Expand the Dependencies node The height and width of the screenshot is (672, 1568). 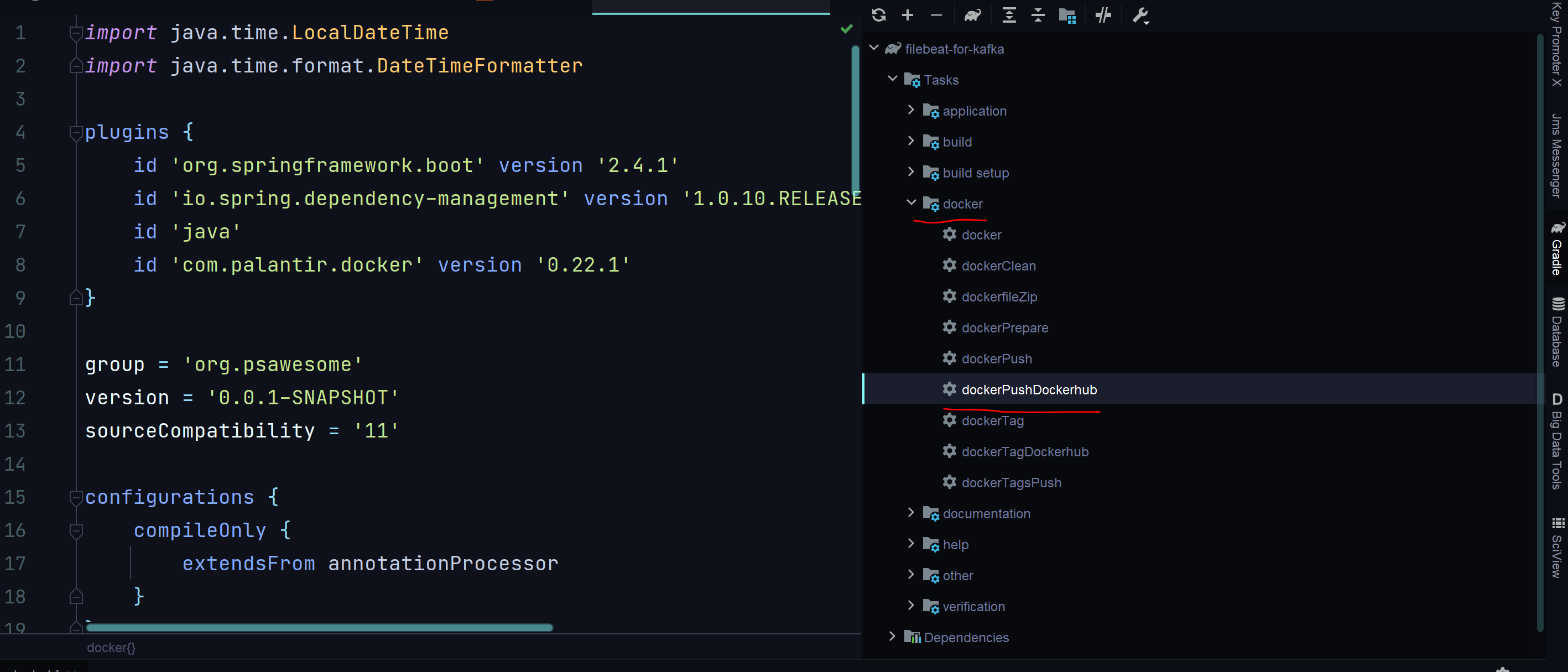(x=892, y=636)
